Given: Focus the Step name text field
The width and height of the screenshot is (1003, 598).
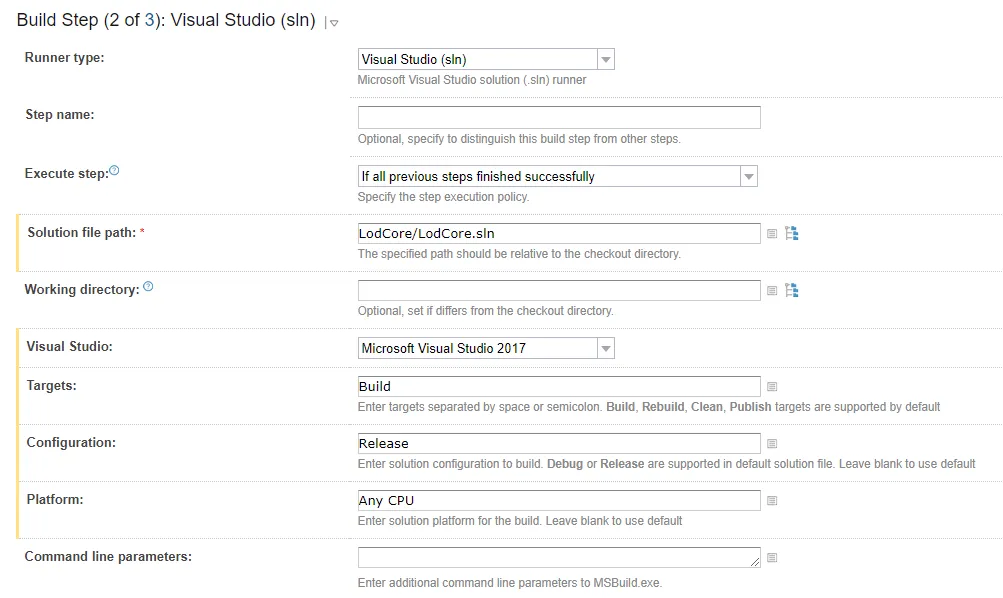Looking at the screenshot, I should tap(559, 118).
